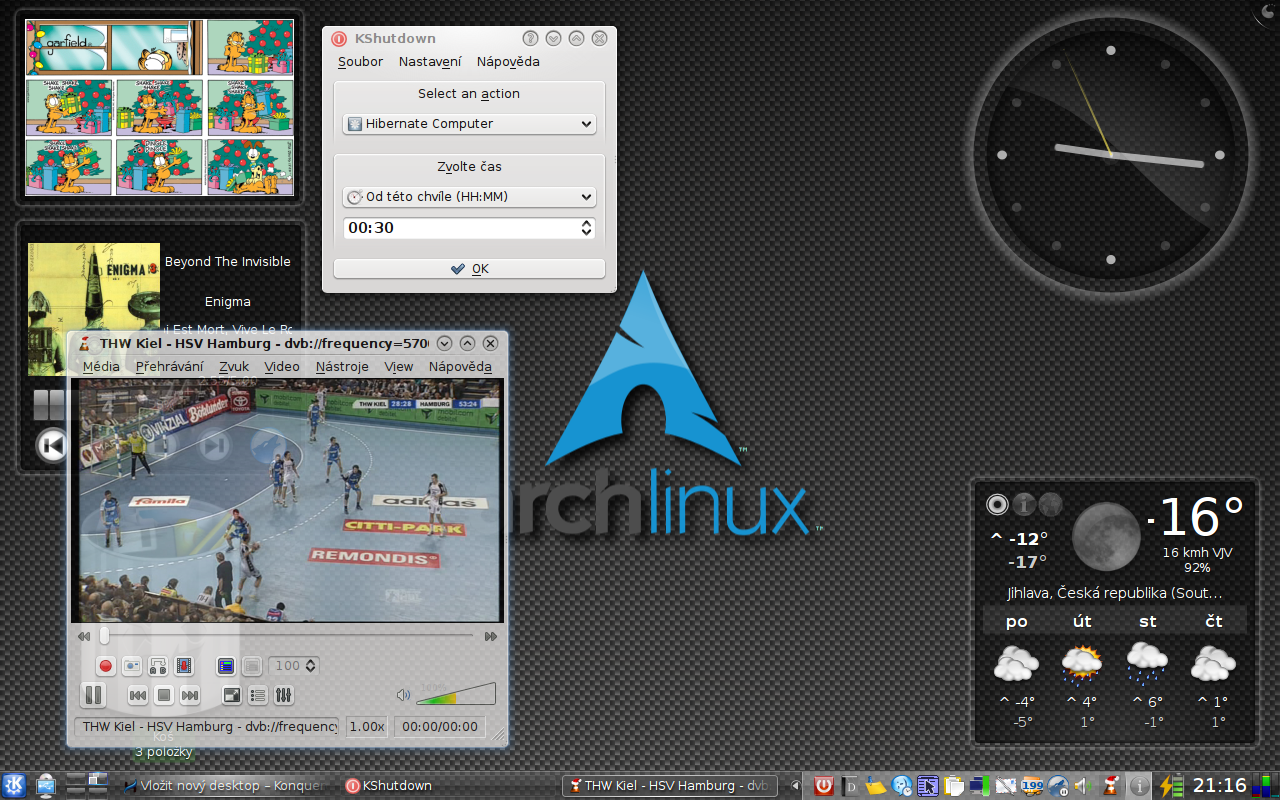1280x800 pixels.
Task: Open the Klipper clipboard tray icon
Action: tap(954, 786)
